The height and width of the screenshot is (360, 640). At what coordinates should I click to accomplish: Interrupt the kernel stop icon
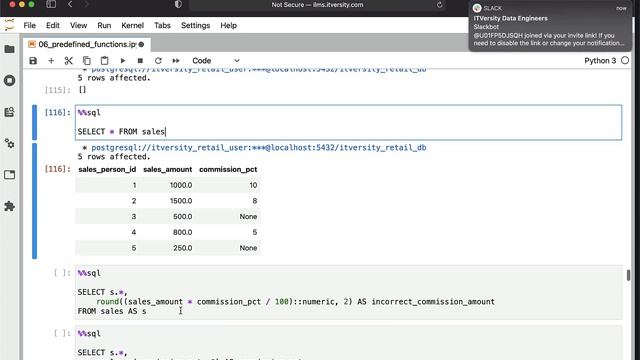[x=140, y=61]
